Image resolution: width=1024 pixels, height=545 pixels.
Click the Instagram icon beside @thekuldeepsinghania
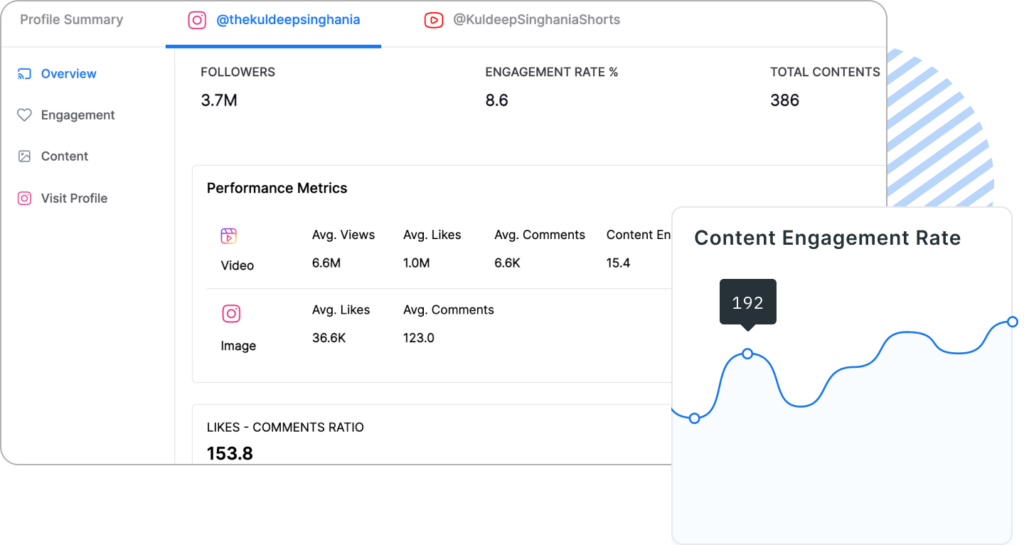(x=197, y=20)
